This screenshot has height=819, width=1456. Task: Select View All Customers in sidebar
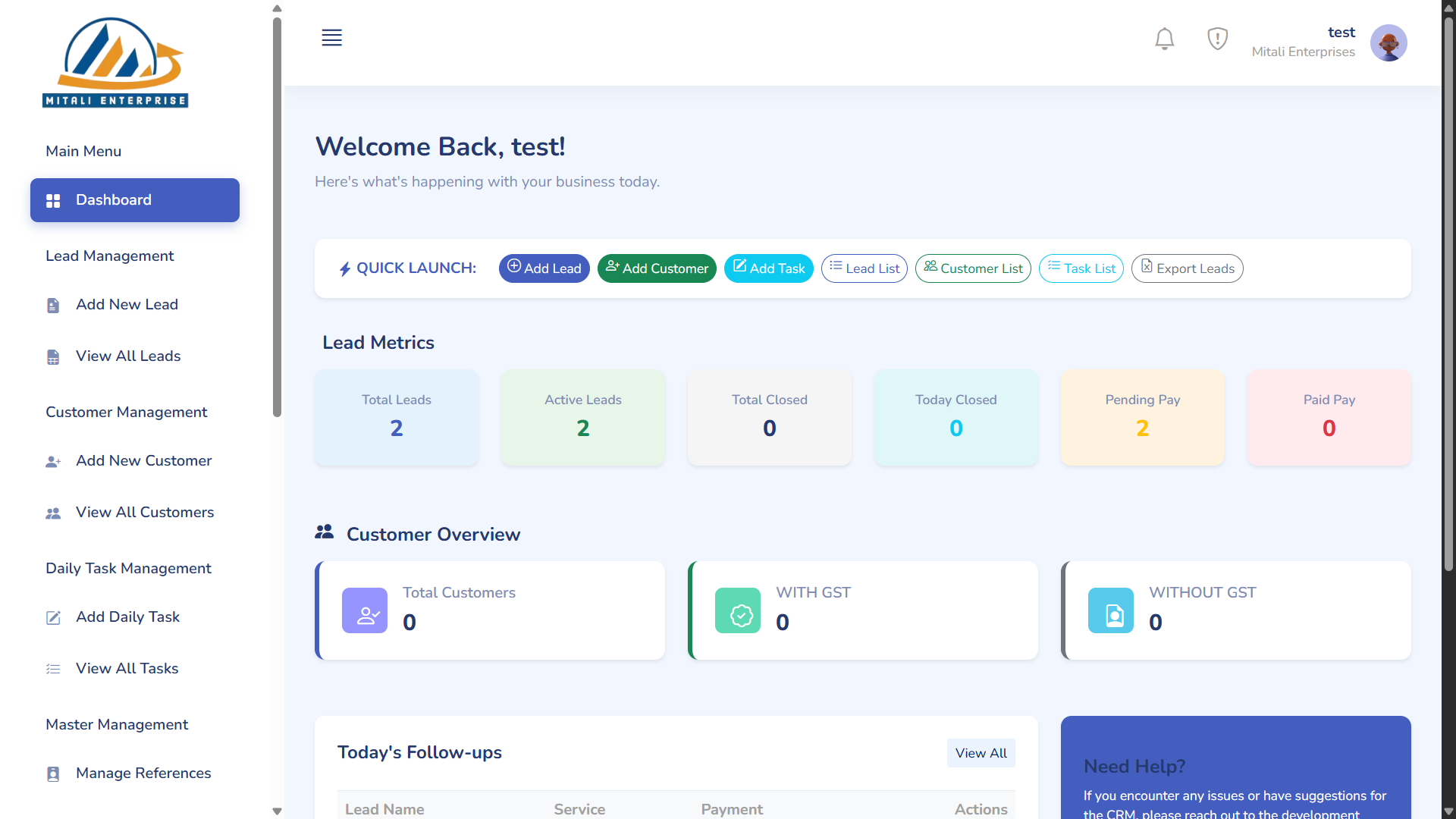point(145,513)
